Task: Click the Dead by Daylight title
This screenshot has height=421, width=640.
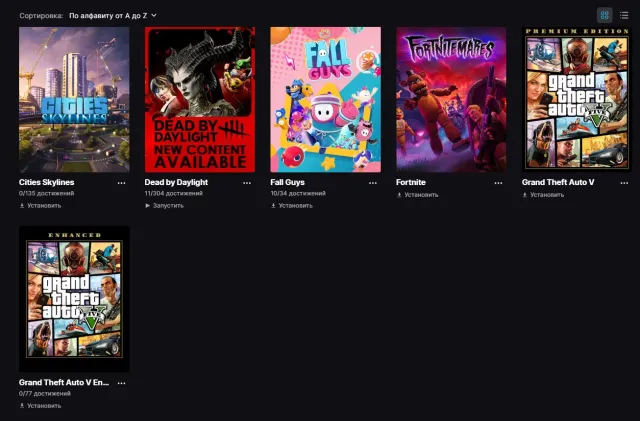Action: coord(176,182)
